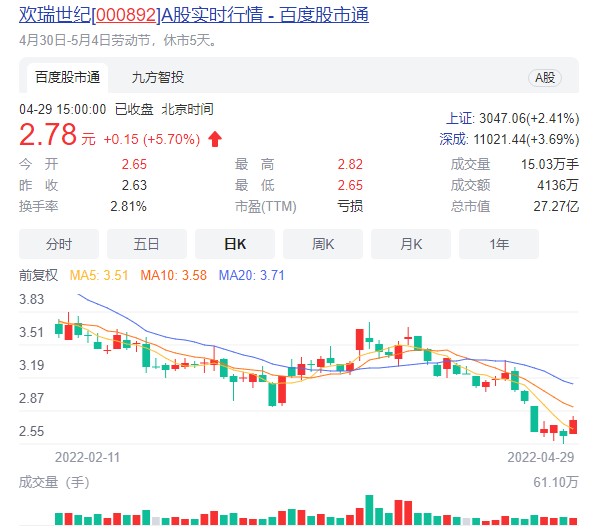The image size is (599, 531).
Task: Open the 欢瑞世纪 A股实时行情 title link
Action: [x=194, y=15]
